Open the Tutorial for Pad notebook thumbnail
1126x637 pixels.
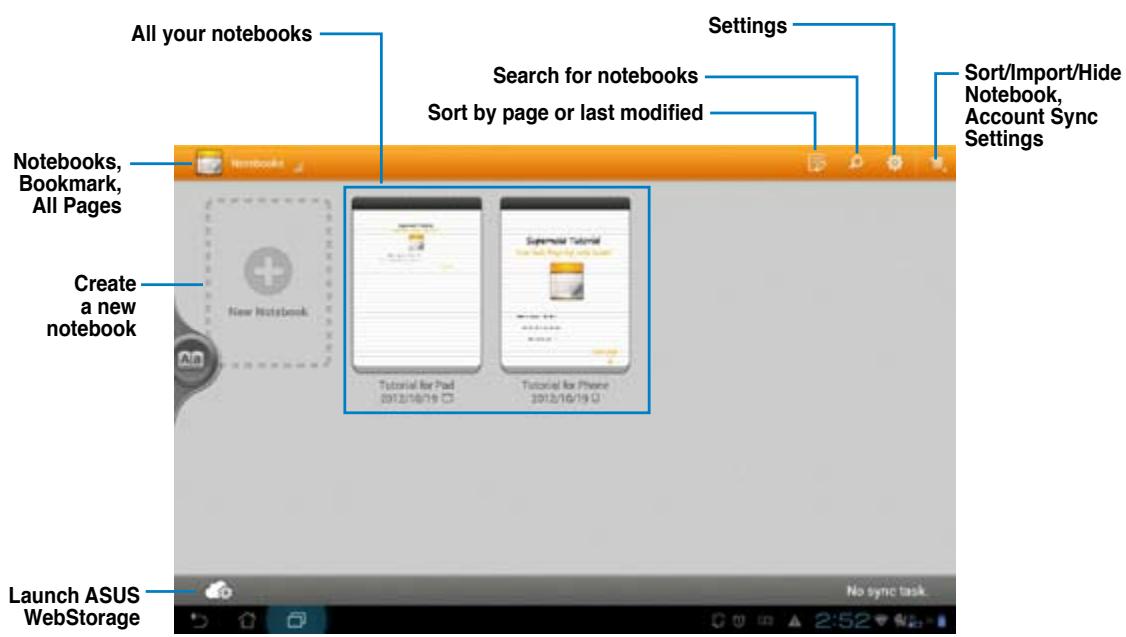click(x=417, y=286)
